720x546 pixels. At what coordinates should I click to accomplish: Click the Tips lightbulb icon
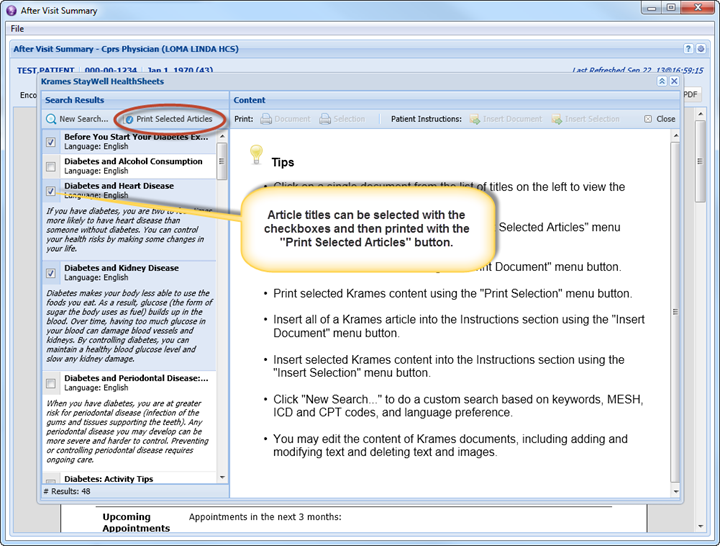point(256,154)
